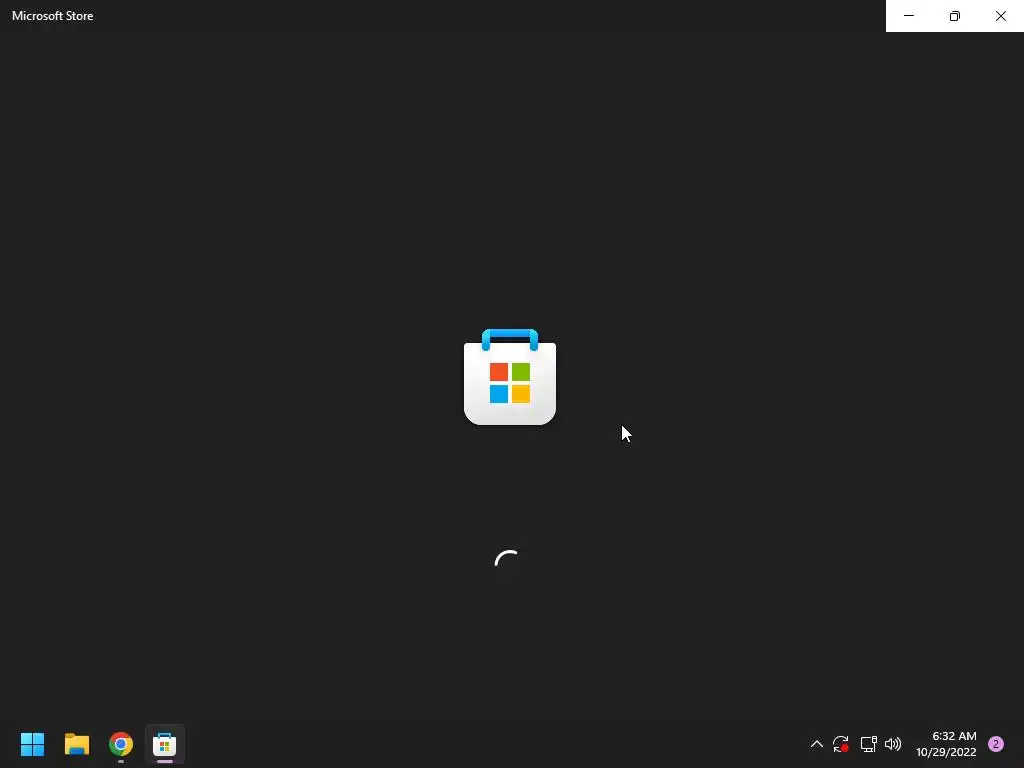Click the Microsoft Store splash logo
1024x768 pixels.
(x=510, y=377)
